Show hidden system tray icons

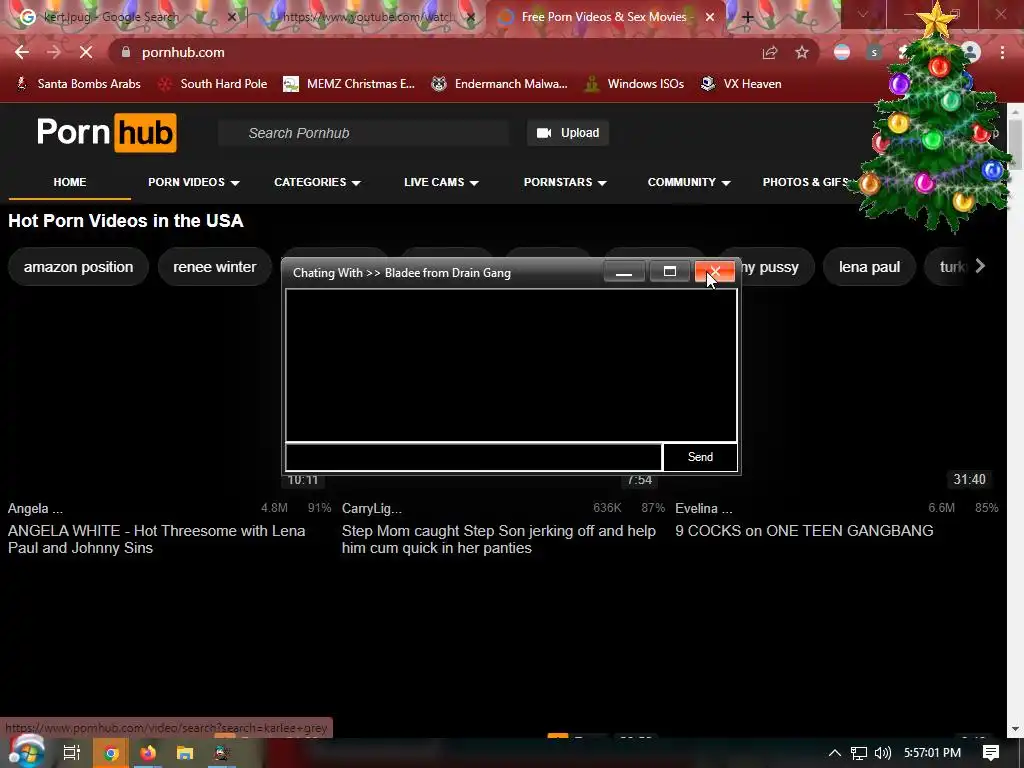835,753
